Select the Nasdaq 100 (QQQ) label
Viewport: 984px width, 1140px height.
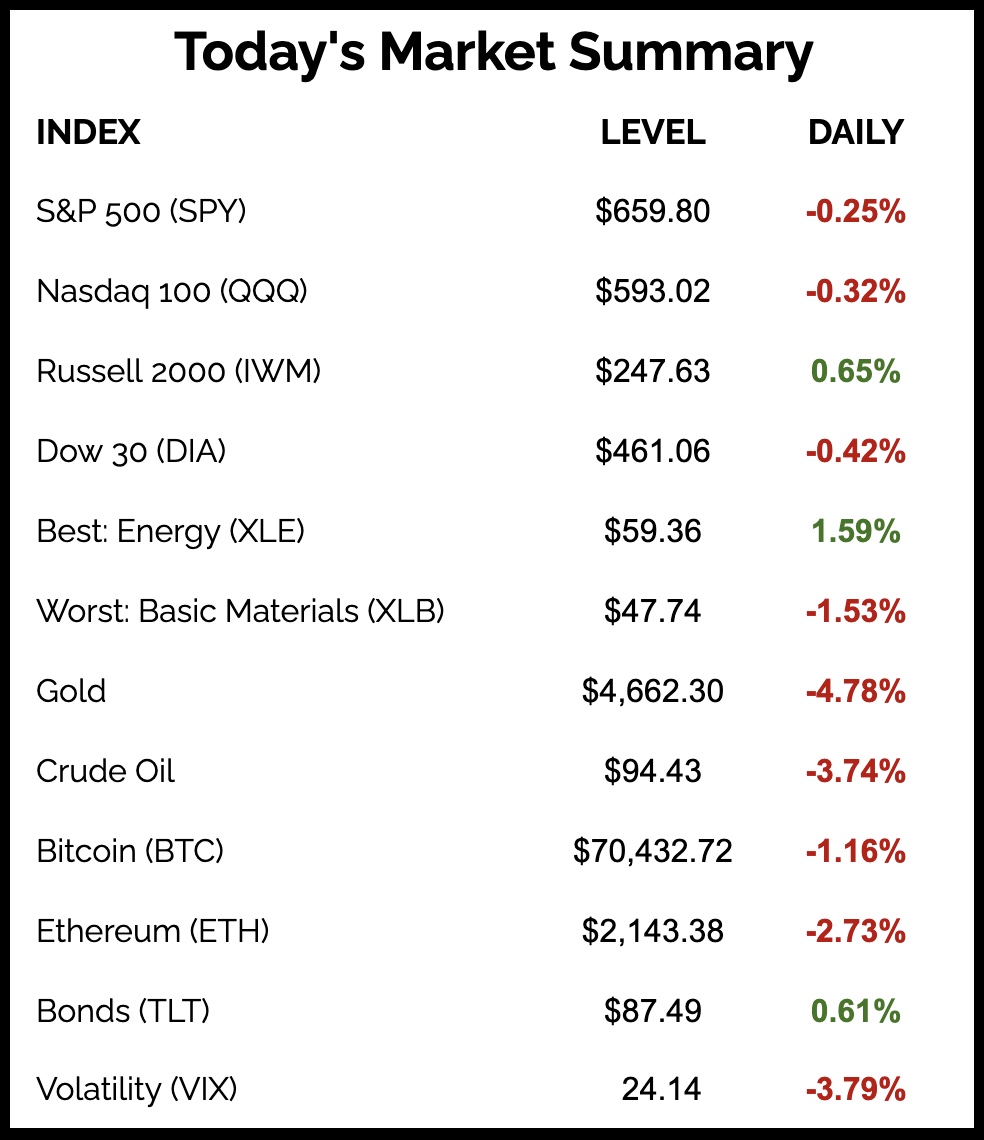coord(172,291)
